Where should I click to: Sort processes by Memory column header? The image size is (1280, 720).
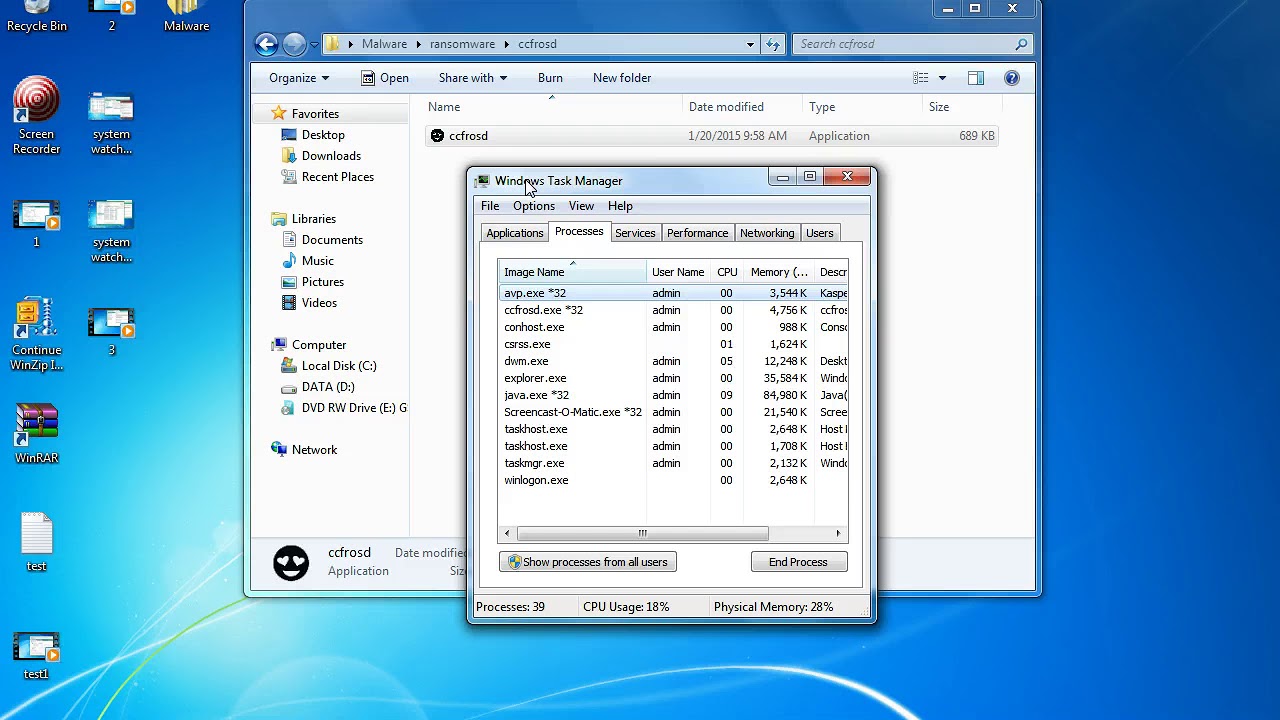click(x=779, y=272)
